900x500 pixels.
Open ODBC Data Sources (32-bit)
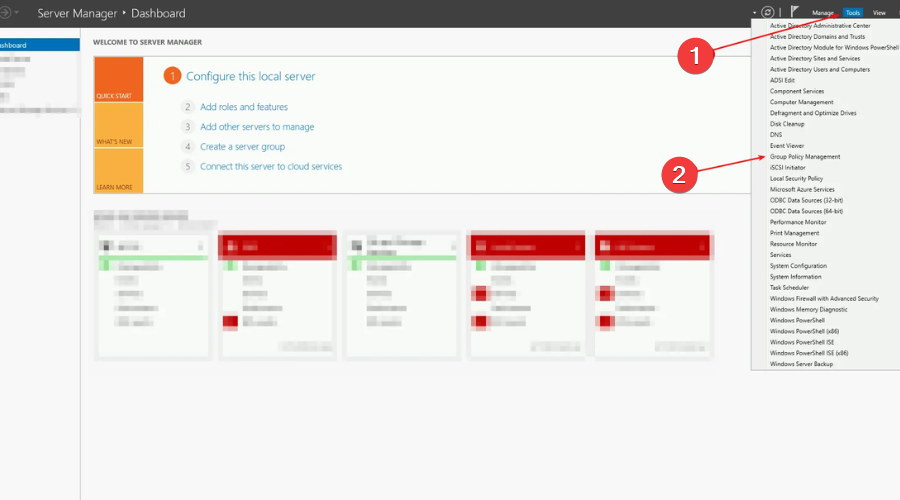[x=806, y=200]
